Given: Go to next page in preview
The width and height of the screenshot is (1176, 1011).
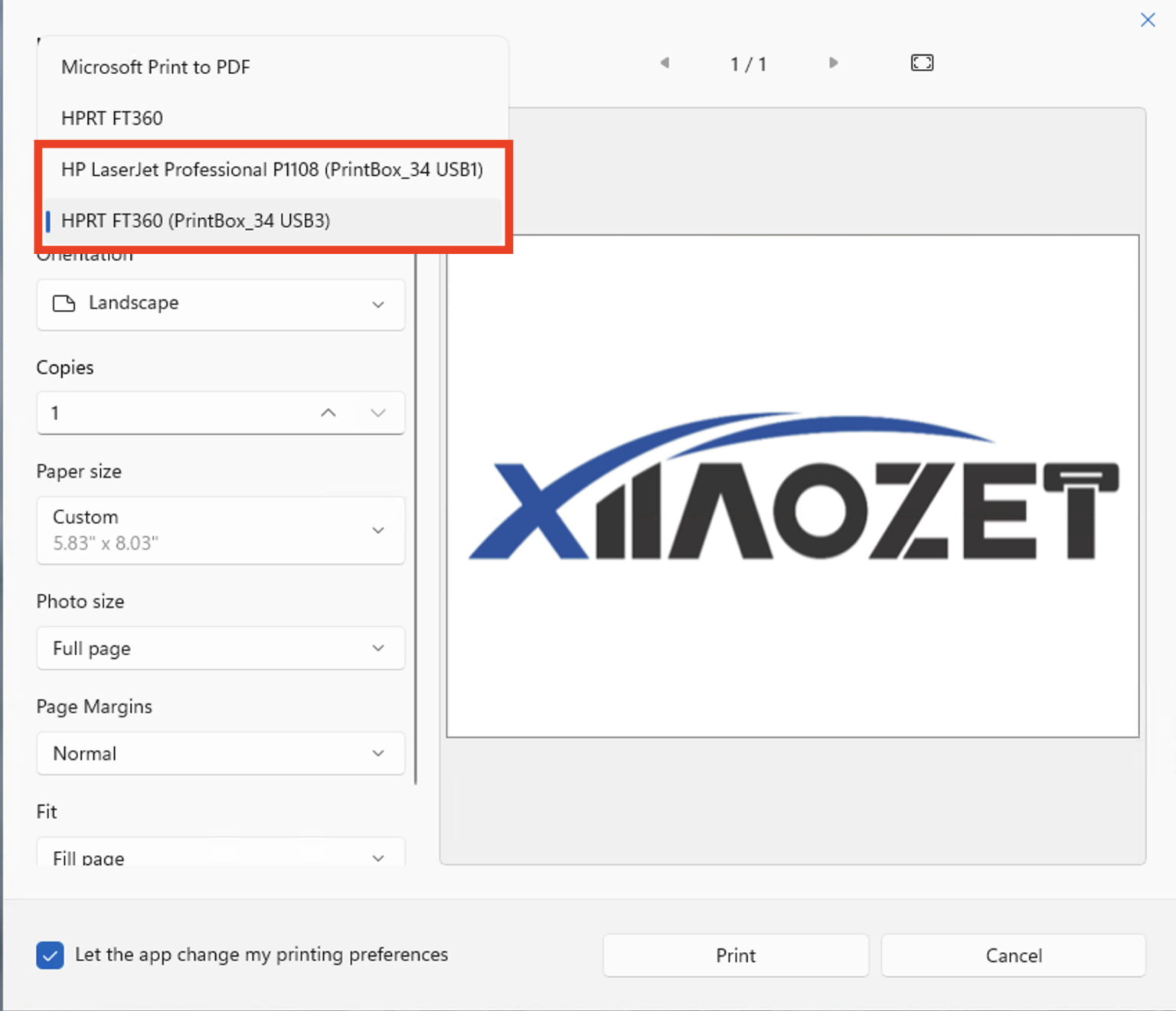Looking at the screenshot, I should [833, 63].
